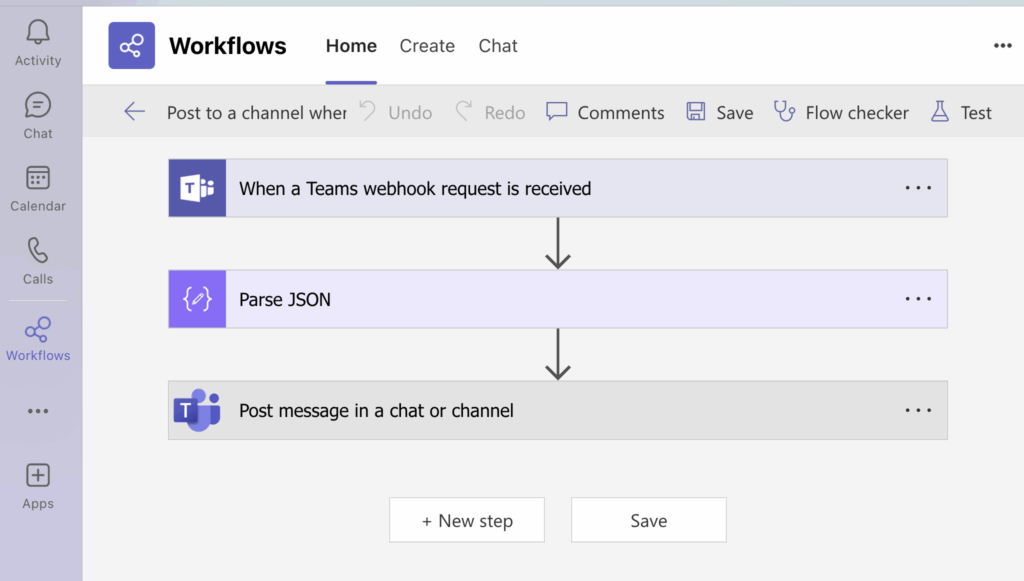
Task: Click the purple Workflows app logo
Action: (x=132, y=46)
